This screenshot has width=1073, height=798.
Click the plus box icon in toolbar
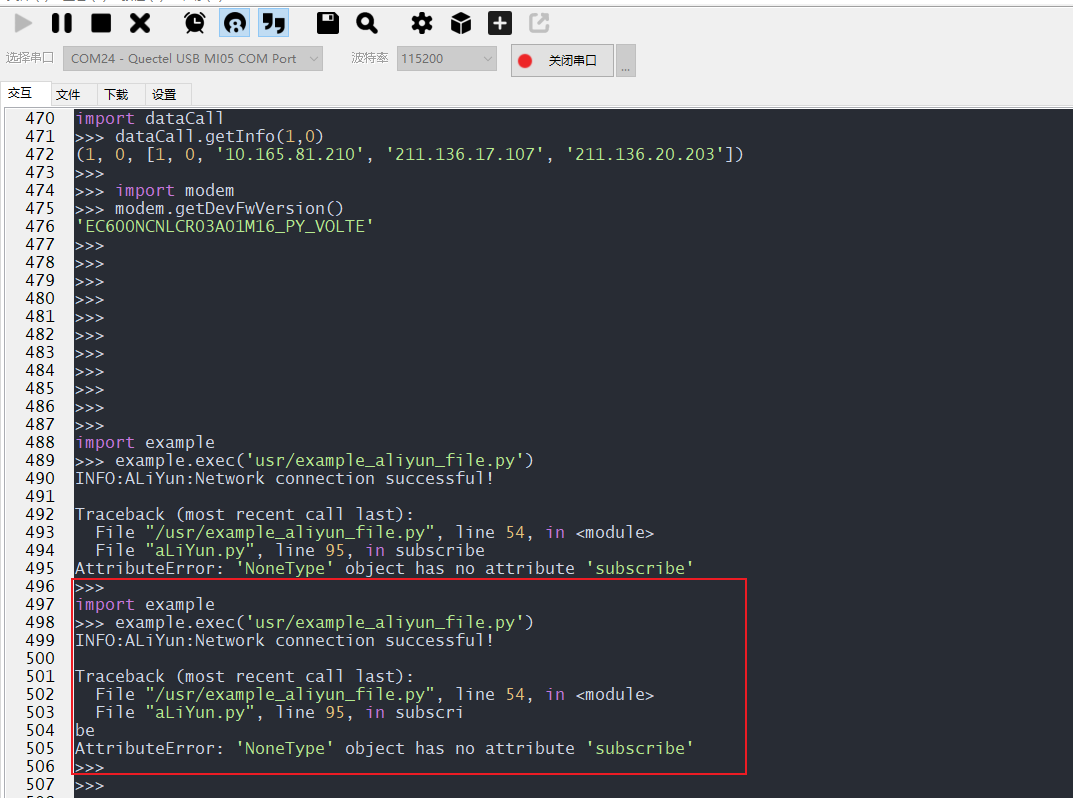tap(500, 23)
